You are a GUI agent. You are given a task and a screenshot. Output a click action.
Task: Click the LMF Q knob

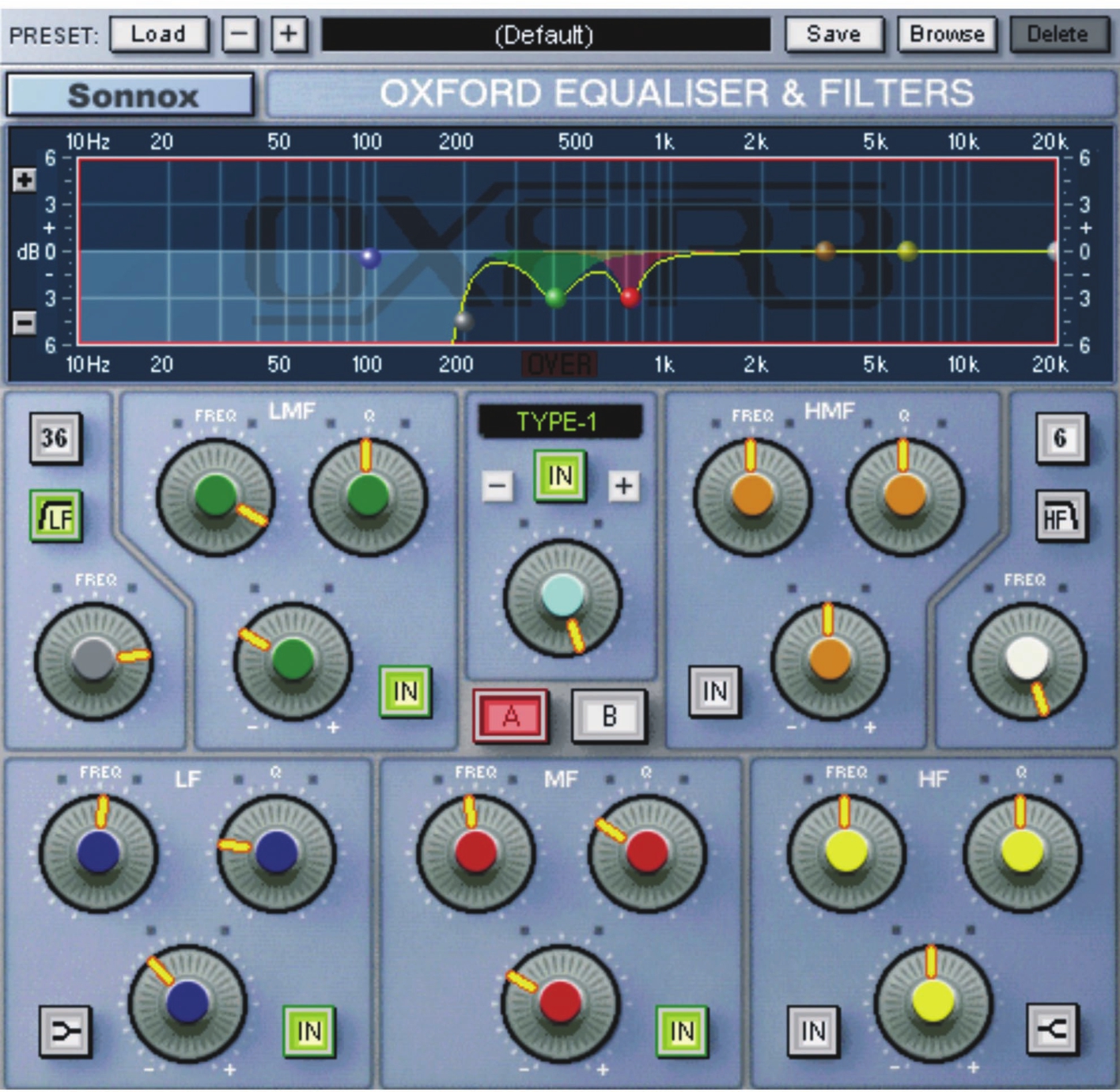[368, 497]
